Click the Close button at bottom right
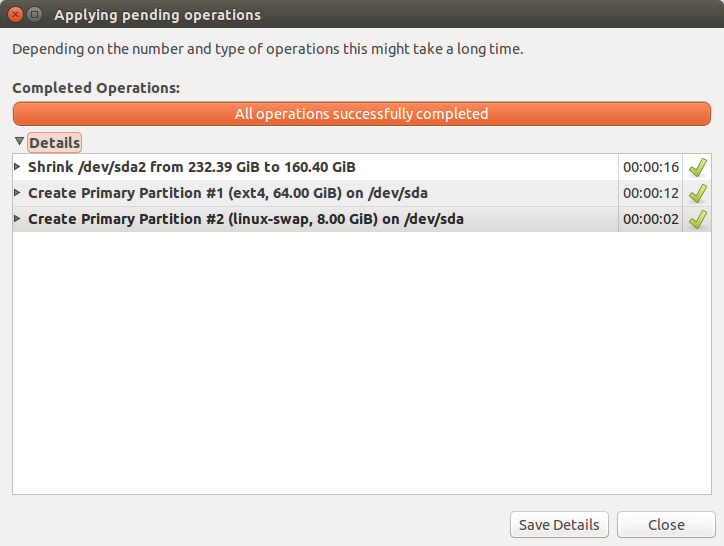 click(x=666, y=524)
